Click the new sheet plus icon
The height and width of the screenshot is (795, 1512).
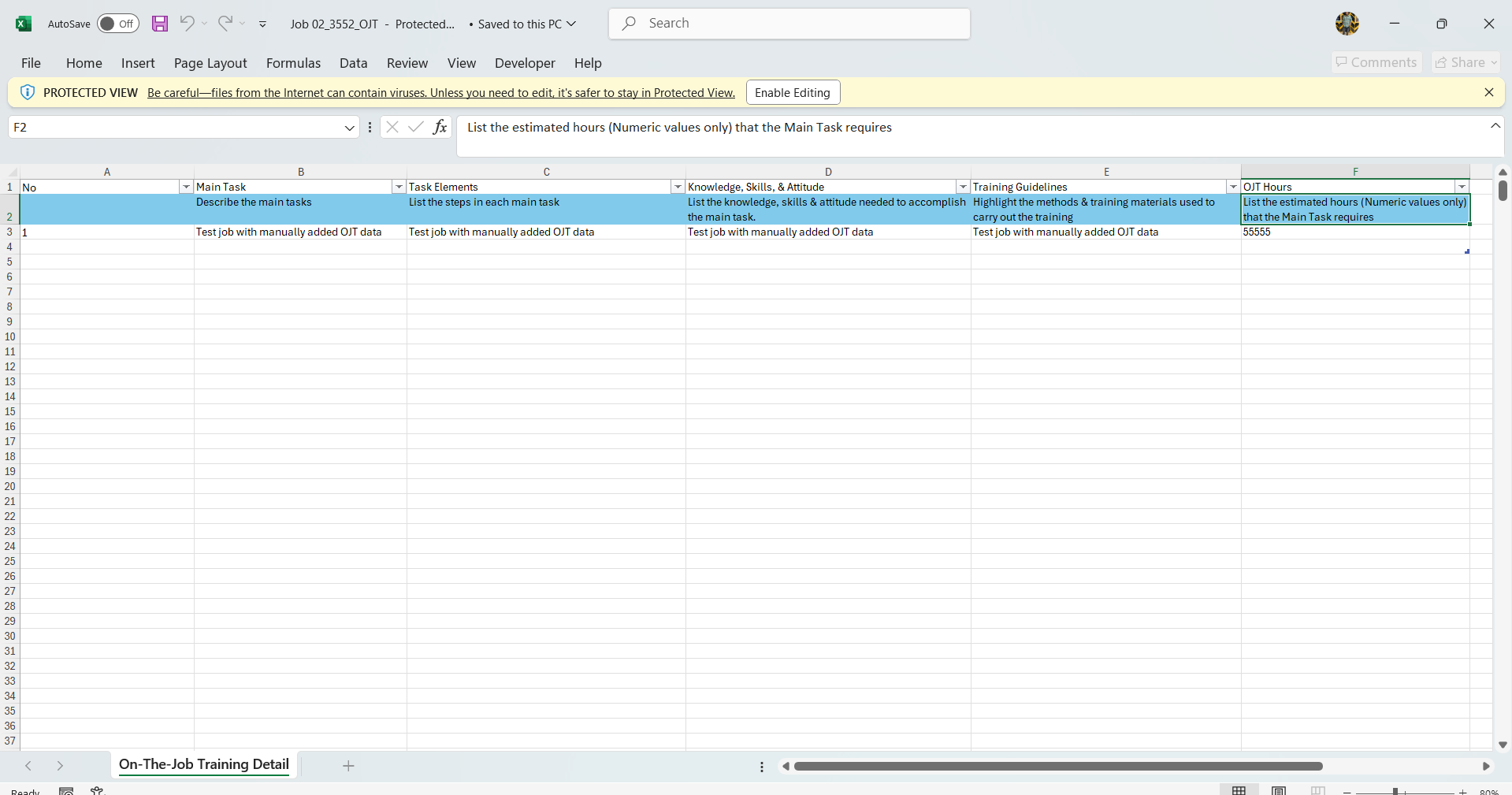(x=348, y=766)
